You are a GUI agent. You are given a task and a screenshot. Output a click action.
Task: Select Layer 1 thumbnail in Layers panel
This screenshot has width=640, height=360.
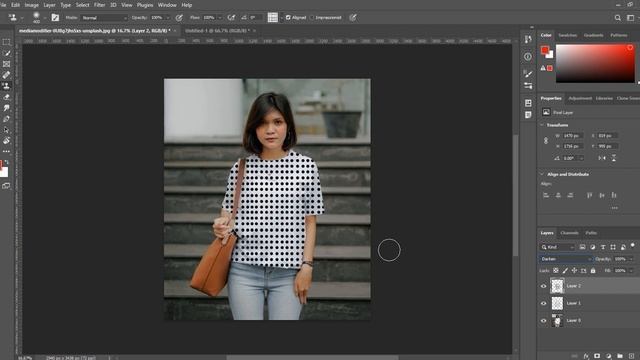(557, 303)
